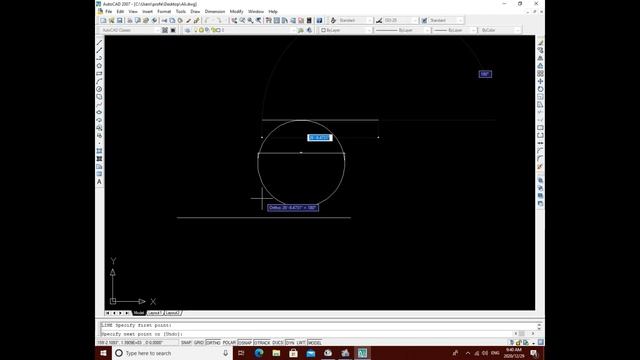This screenshot has height=360, width=640.
Task: Toggle GRID display in status bar
Action: [199, 343]
